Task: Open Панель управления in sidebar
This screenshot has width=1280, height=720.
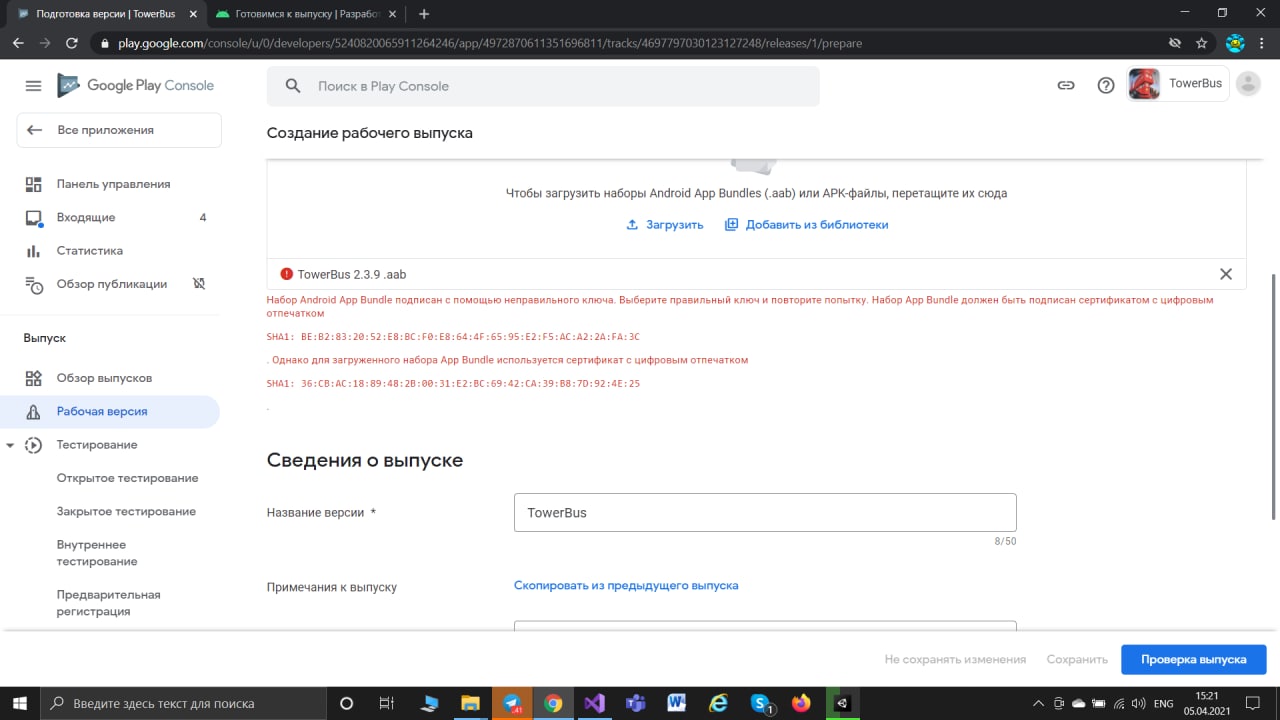Action: point(112,184)
